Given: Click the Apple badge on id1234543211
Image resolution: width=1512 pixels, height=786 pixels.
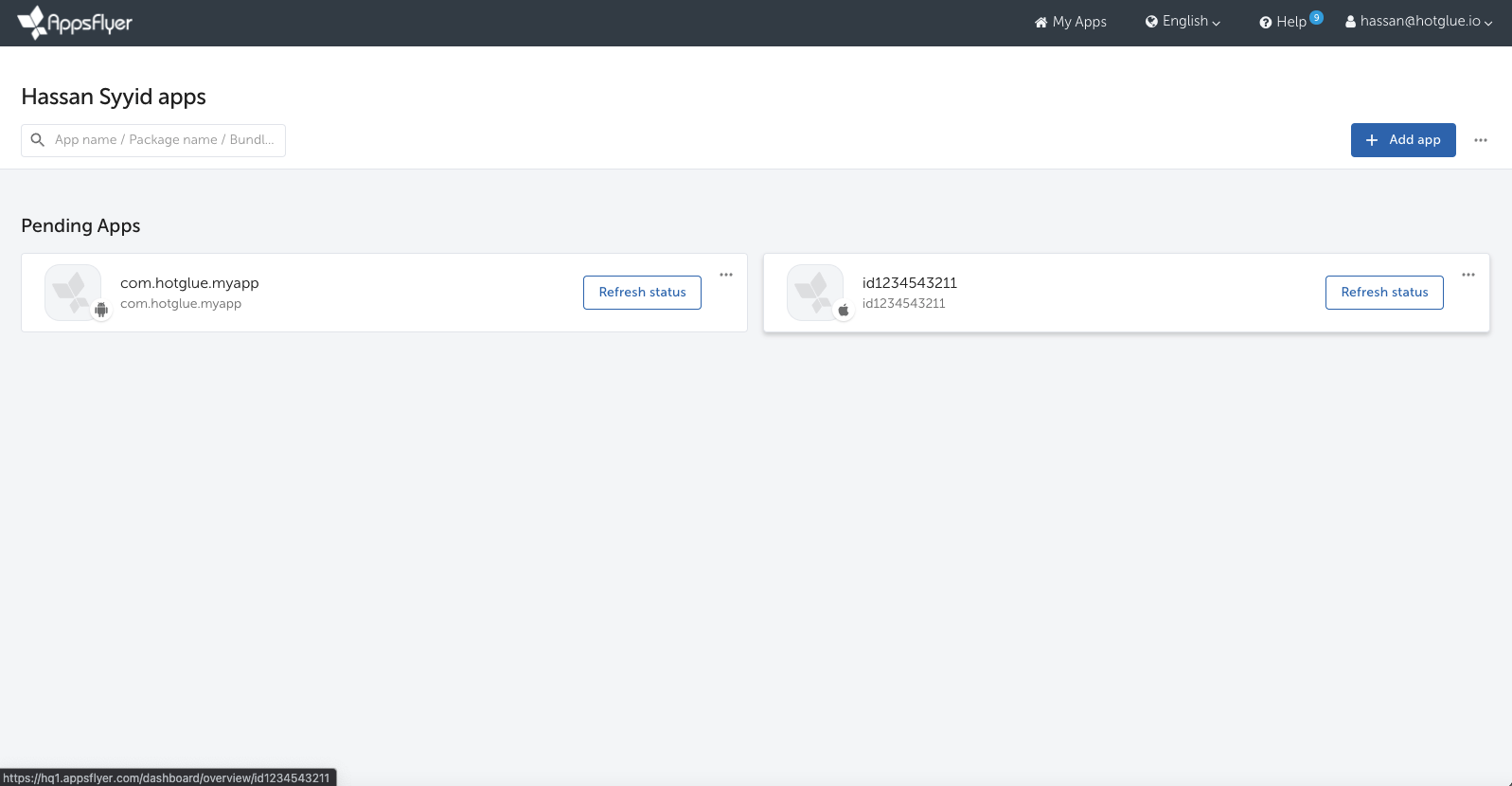Looking at the screenshot, I should 844,310.
